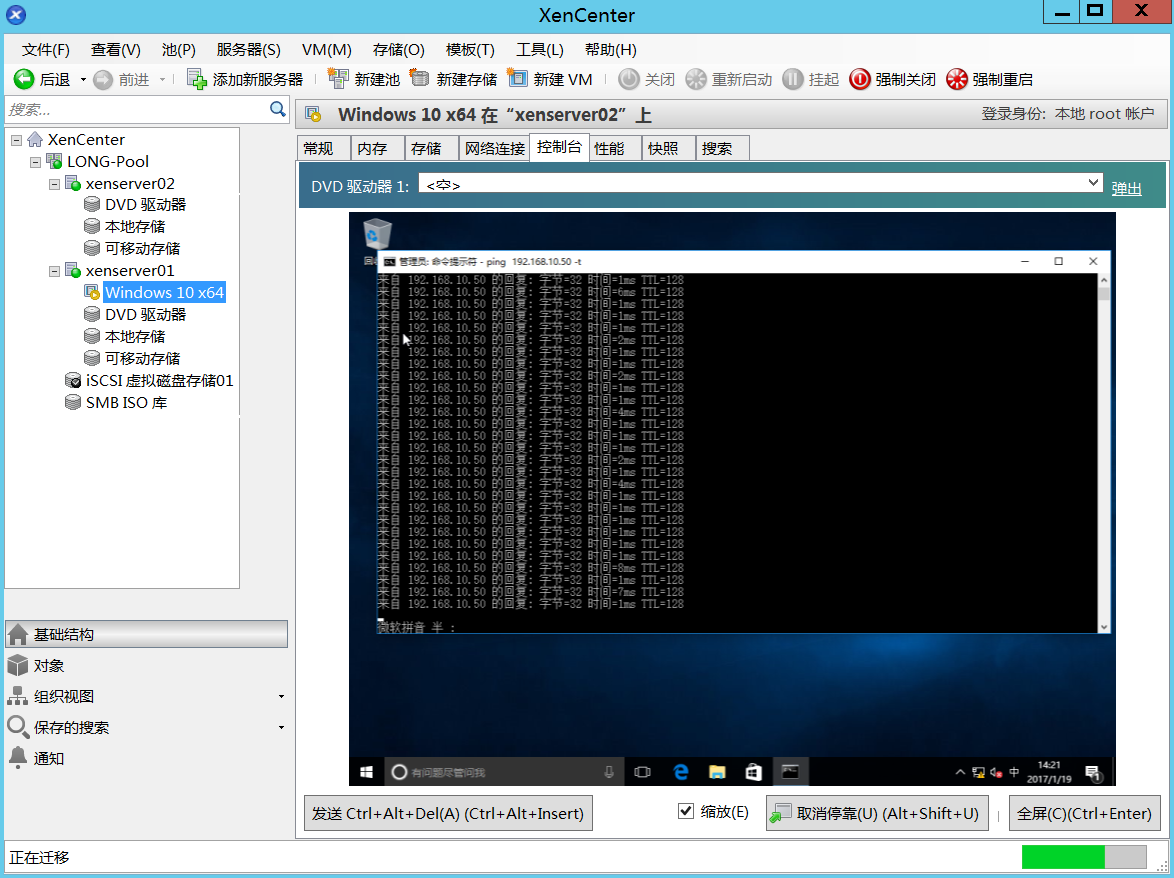Collapse the xenserver01 tree node
The image size is (1174, 878).
[x=54, y=271]
